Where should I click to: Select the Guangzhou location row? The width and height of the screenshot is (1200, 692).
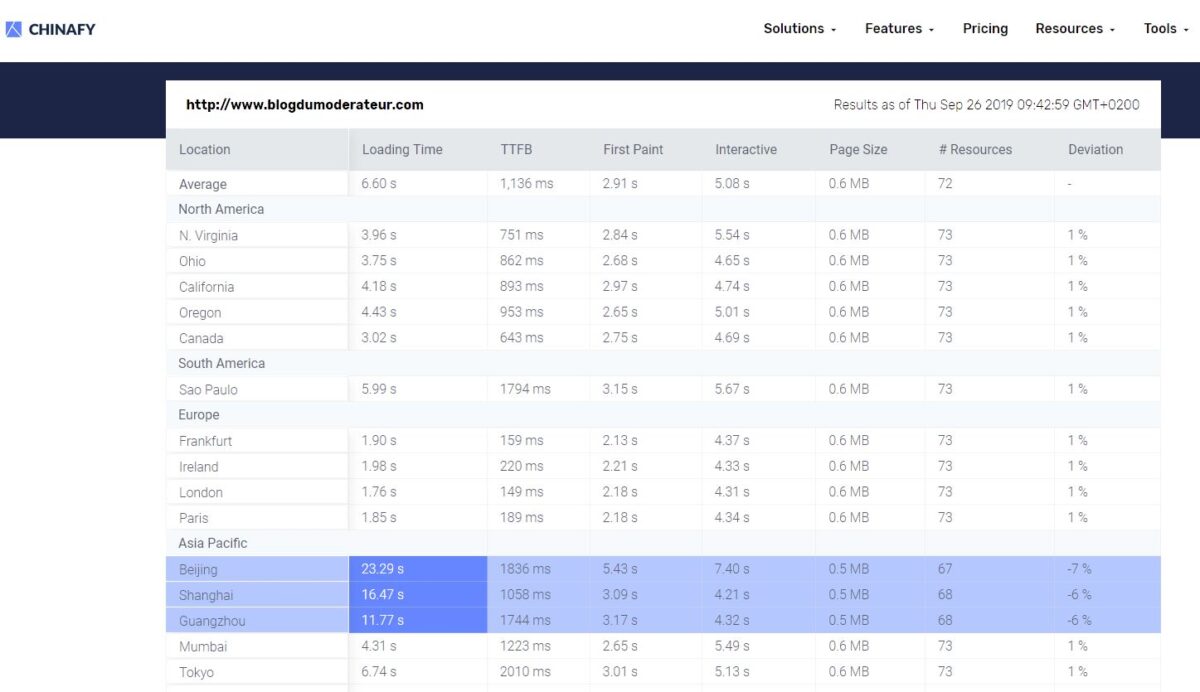[x=212, y=621]
